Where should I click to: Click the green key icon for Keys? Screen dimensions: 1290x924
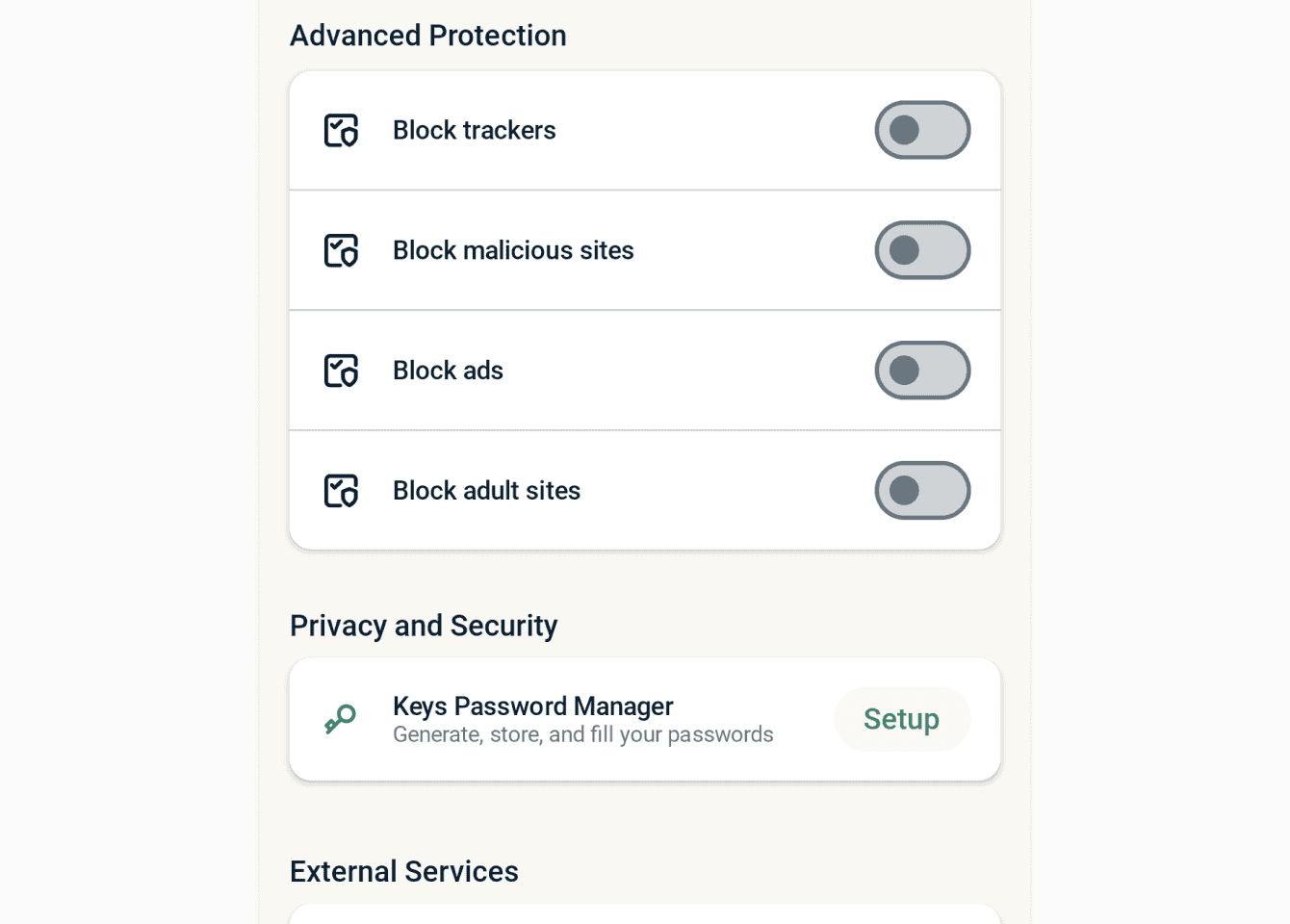(341, 719)
